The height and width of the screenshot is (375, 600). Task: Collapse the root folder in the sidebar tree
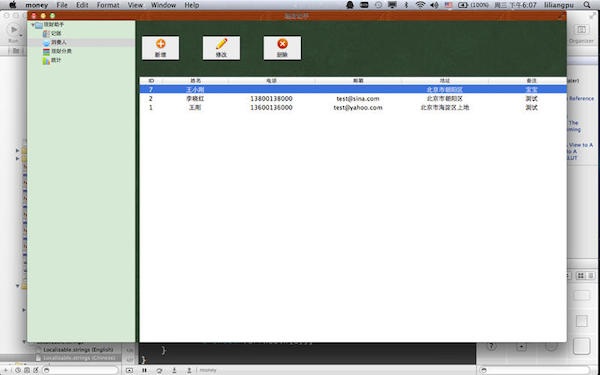pyautogui.click(x=33, y=24)
